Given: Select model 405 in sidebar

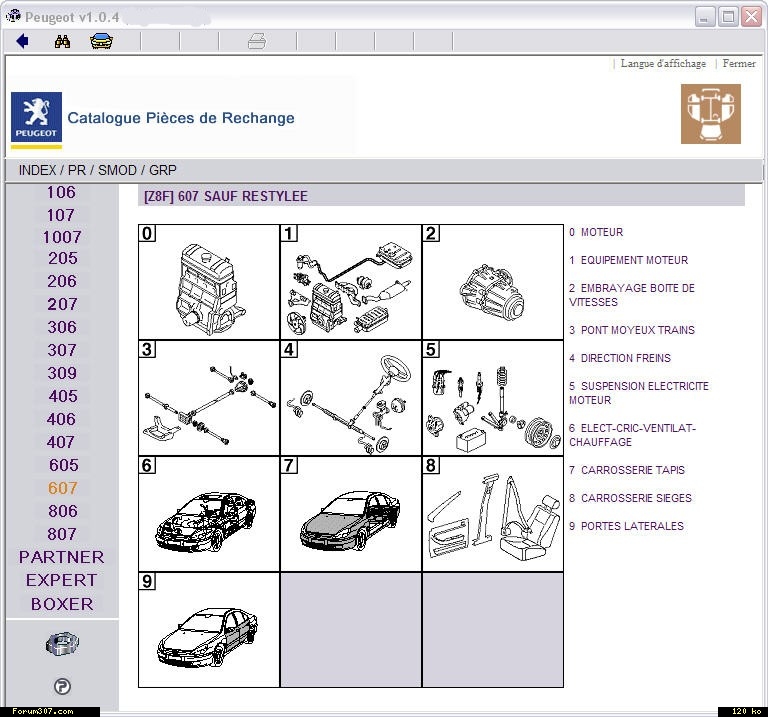Looking at the screenshot, I should click(x=63, y=396).
